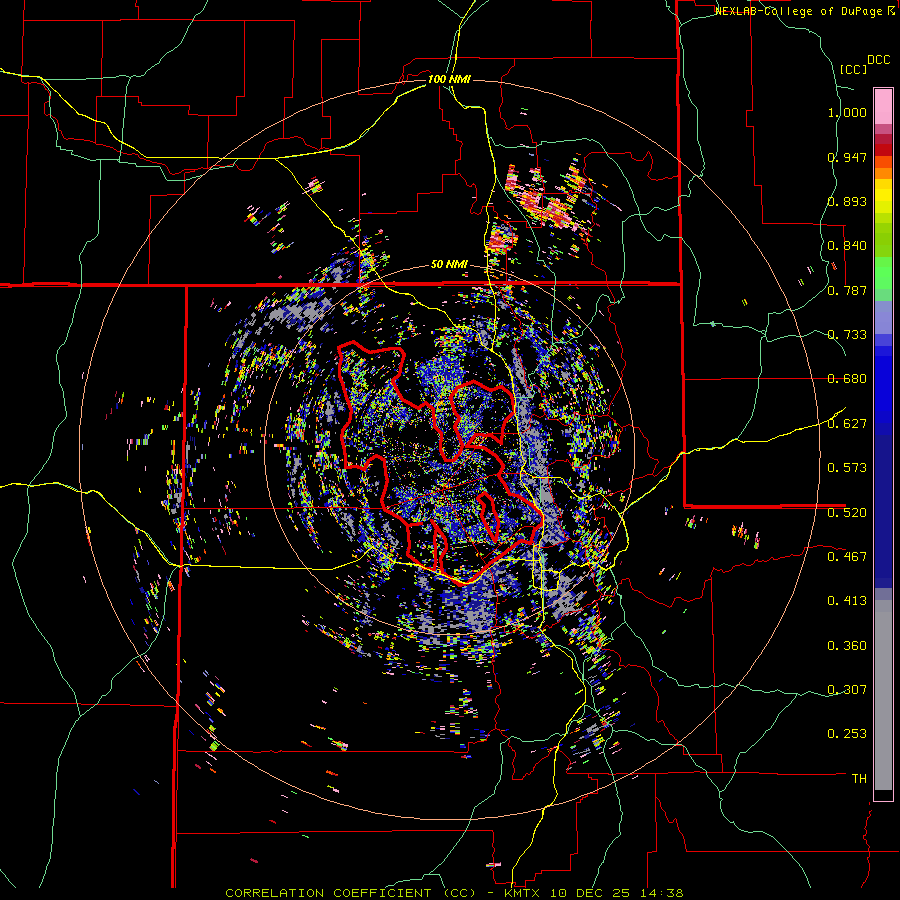
Task: Pick the large gray band of the color scale
Action: coord(883,695)
